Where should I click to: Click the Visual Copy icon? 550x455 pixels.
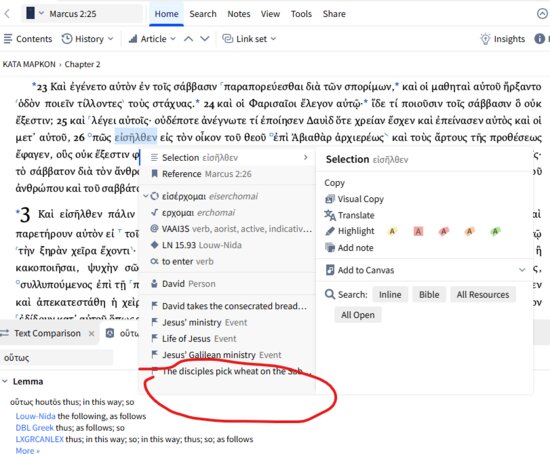[x=330, y=199]
